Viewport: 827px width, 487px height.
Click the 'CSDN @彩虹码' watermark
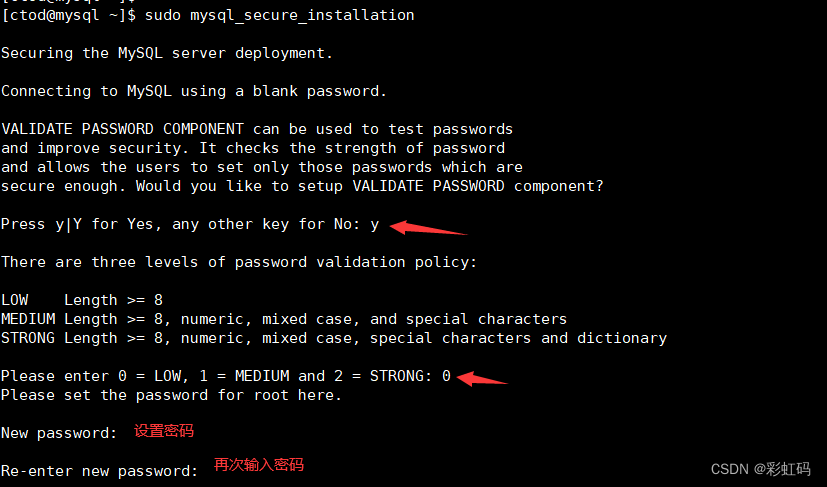[760, 469]
